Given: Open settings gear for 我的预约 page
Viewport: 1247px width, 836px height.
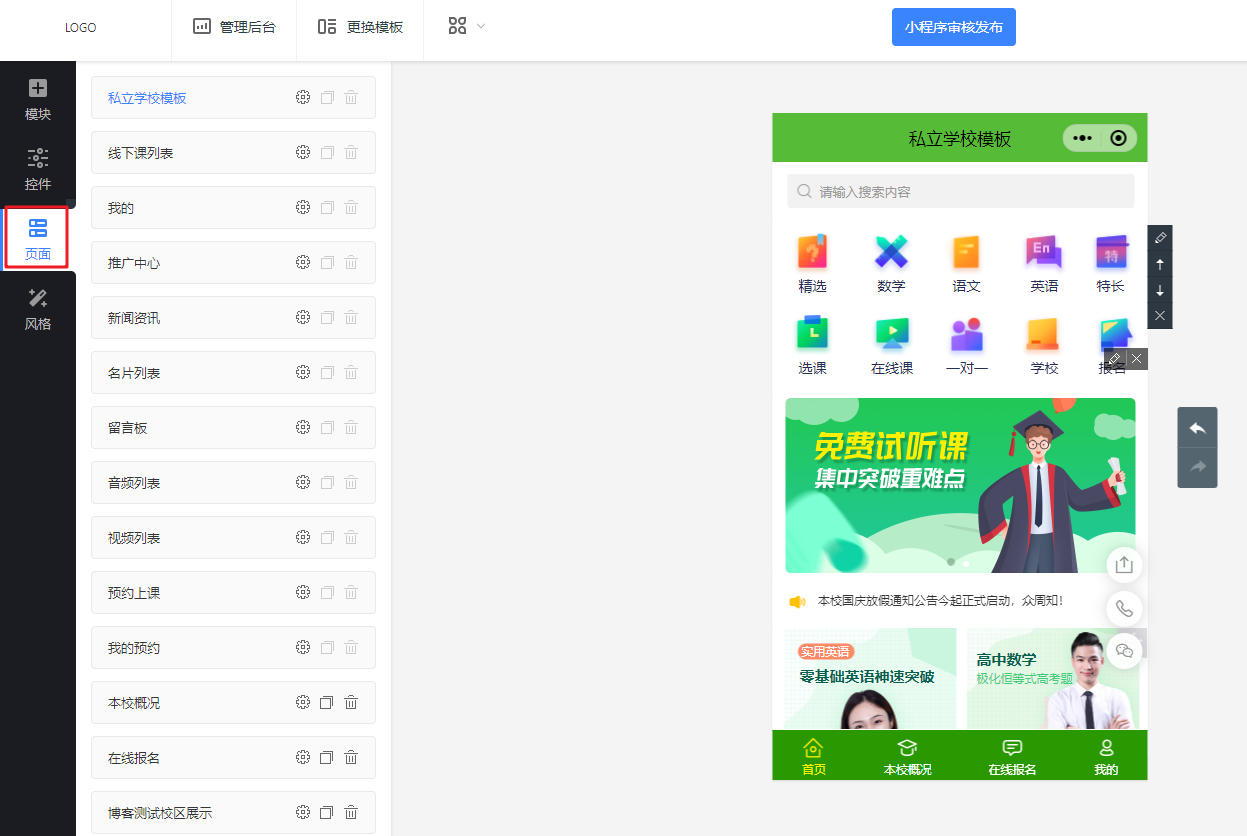Looking at the screenshot, I should (x=303, y=647).
